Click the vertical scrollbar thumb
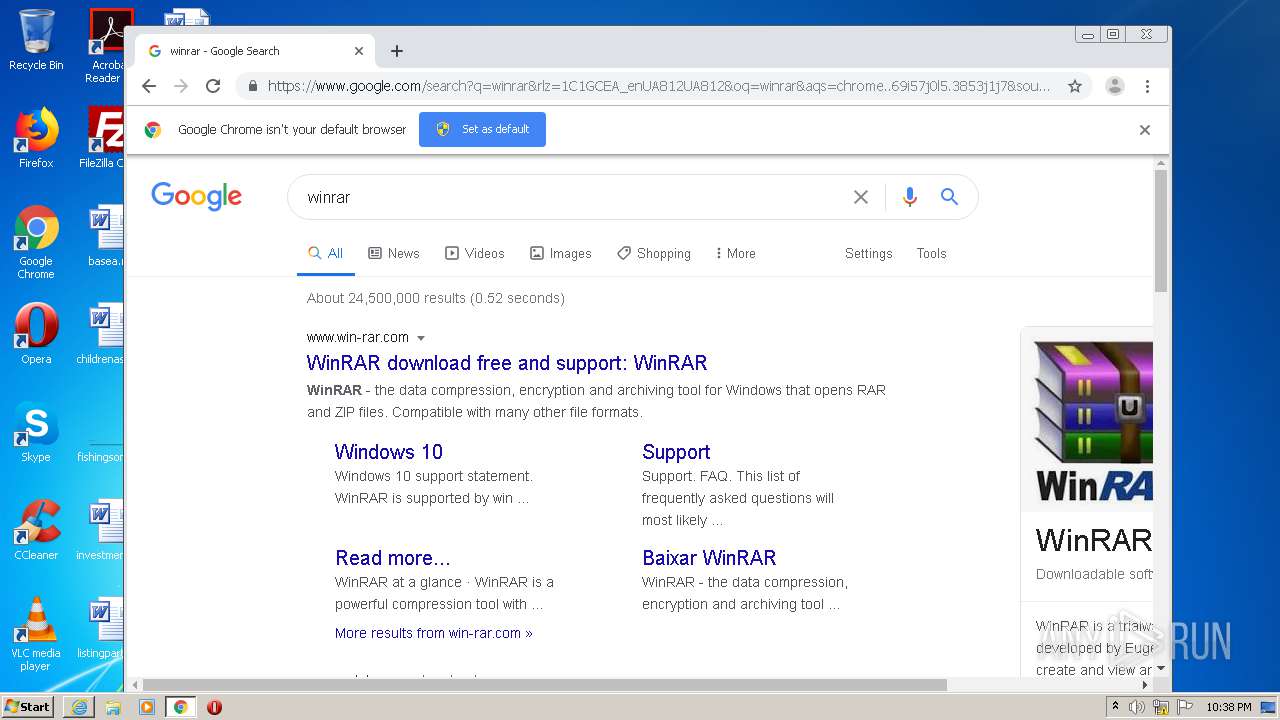1280x720 pixels. click(x=1161, y=231)
